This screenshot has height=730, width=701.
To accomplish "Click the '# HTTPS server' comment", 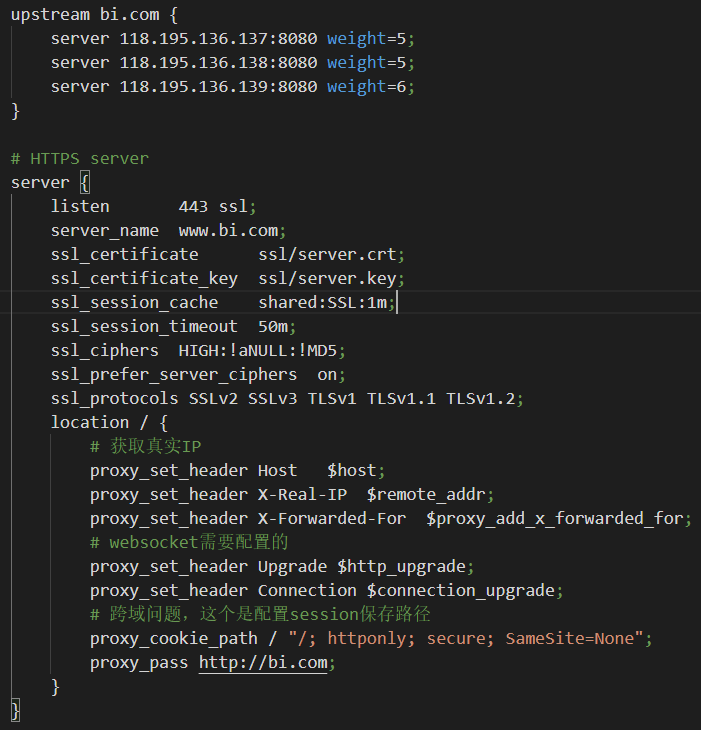I will coord(80,159).
